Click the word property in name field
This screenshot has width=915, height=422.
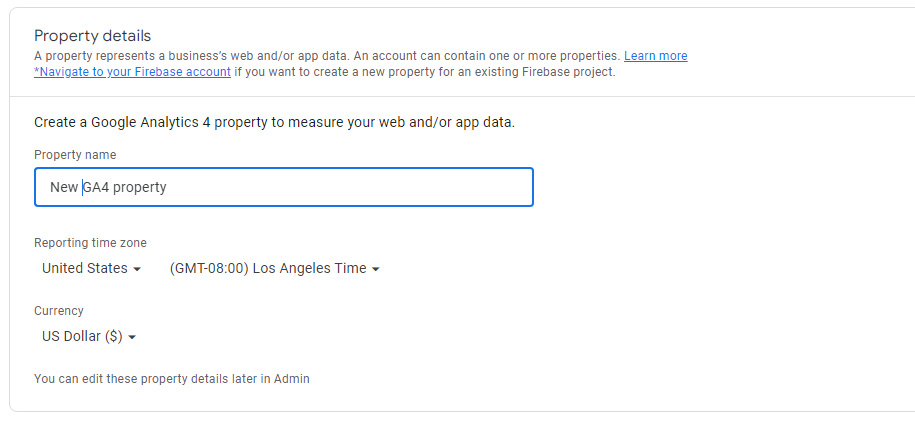tap(139, 187)
